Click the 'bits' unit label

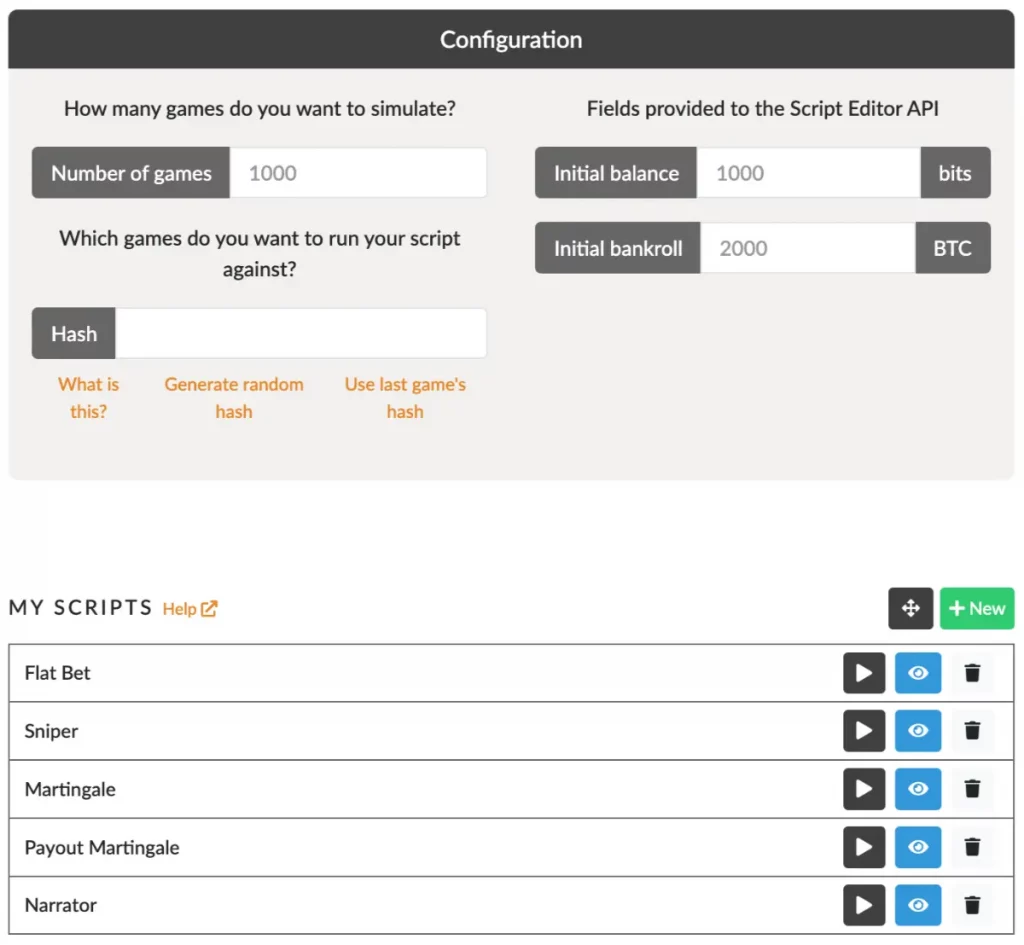click(955, 173)
